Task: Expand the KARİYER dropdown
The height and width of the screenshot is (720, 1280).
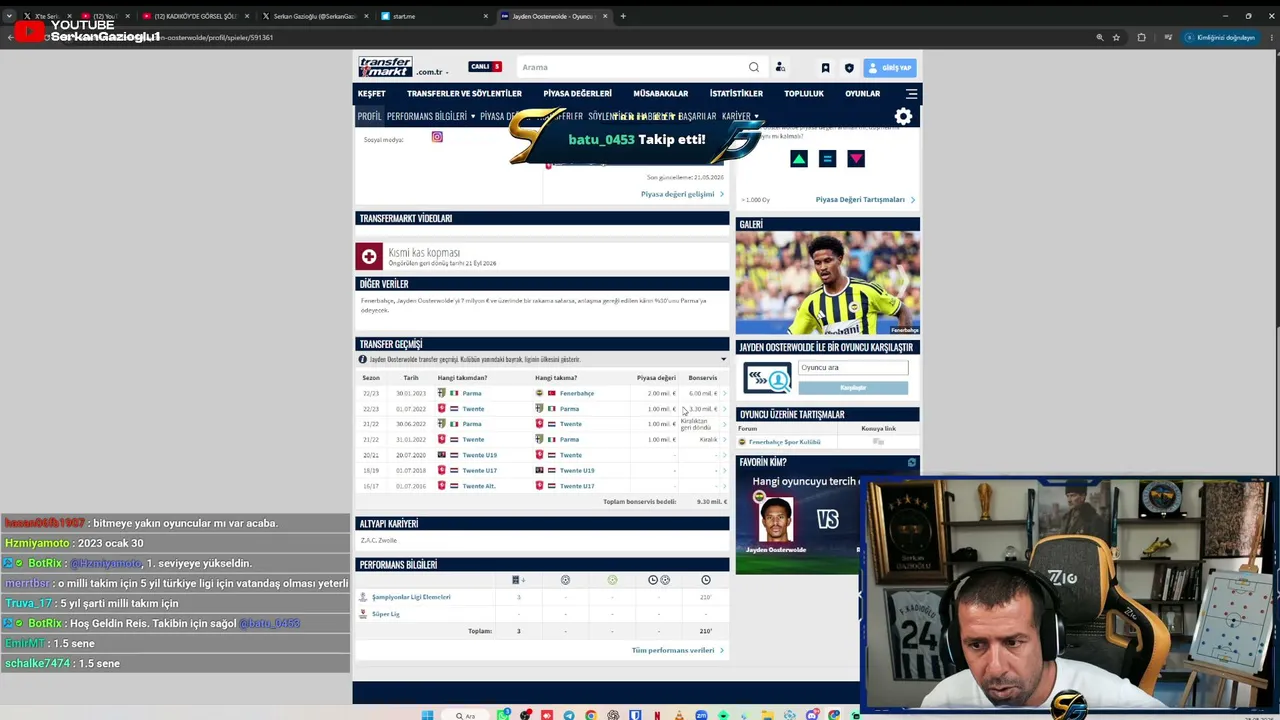Action: (x=740, y=116)
